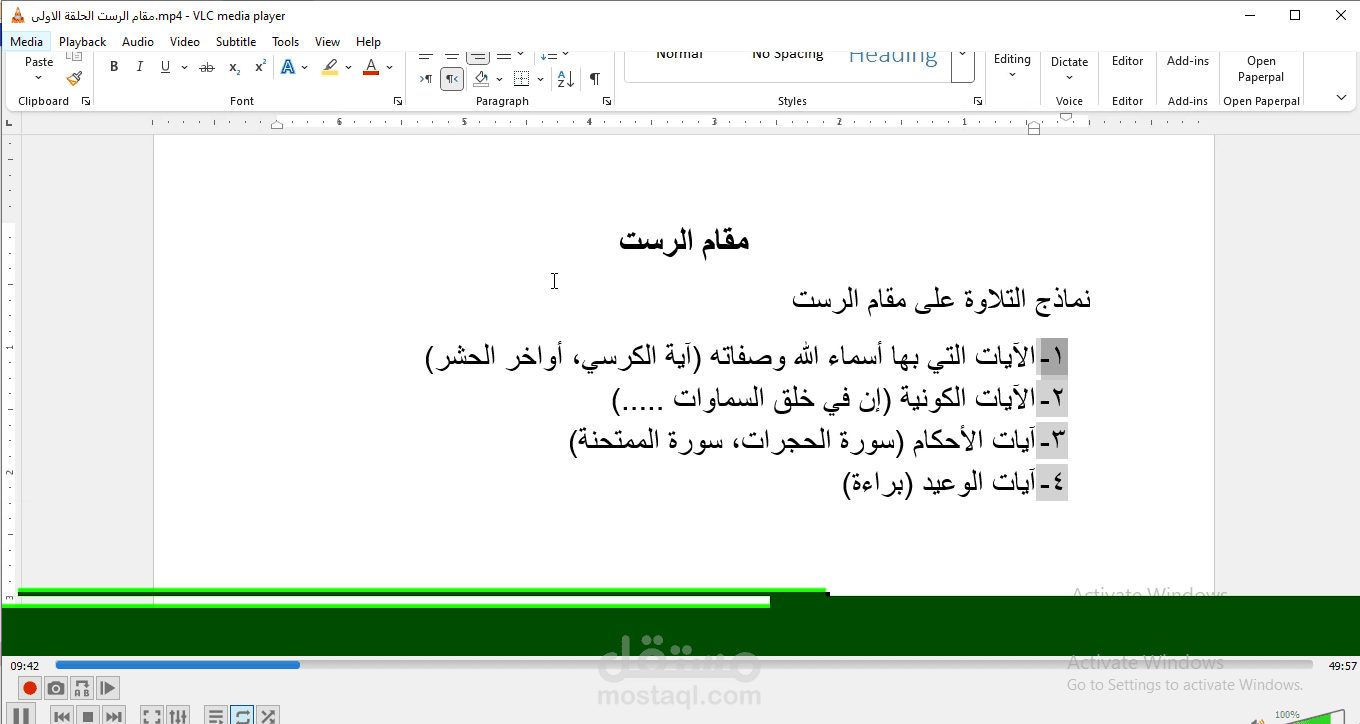1360x724 pixels.
Task: Toggle A-B loop between points
Action: click(82, 688)
